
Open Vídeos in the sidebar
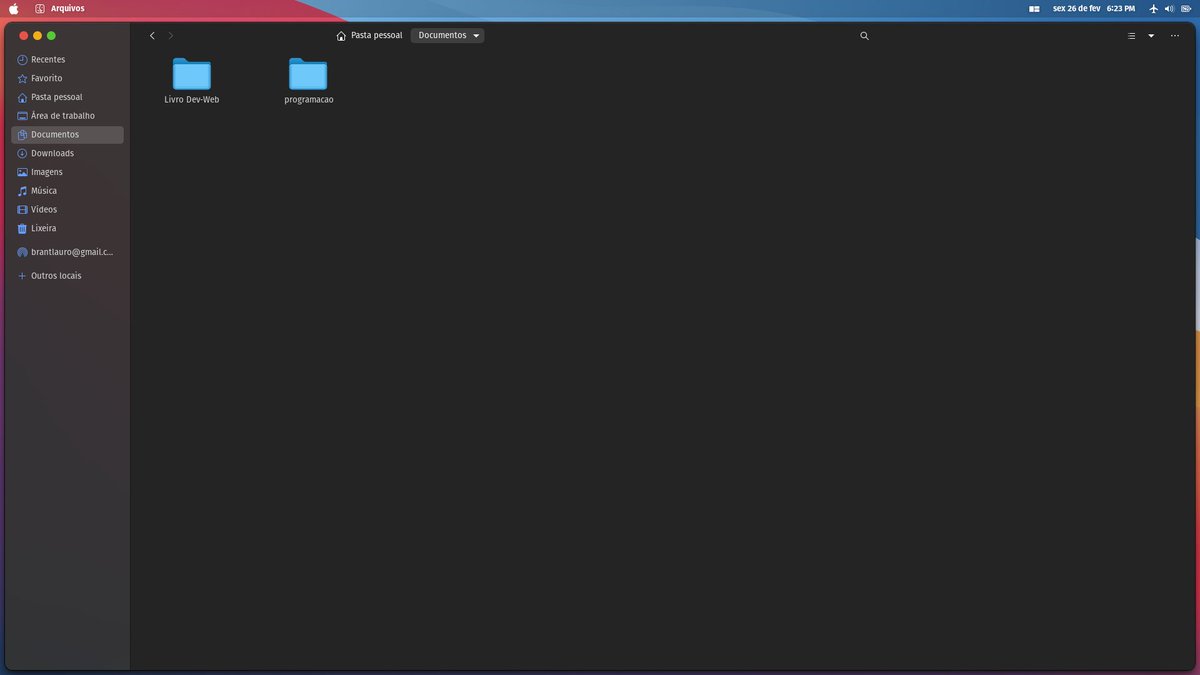click(x=67, y=210)
